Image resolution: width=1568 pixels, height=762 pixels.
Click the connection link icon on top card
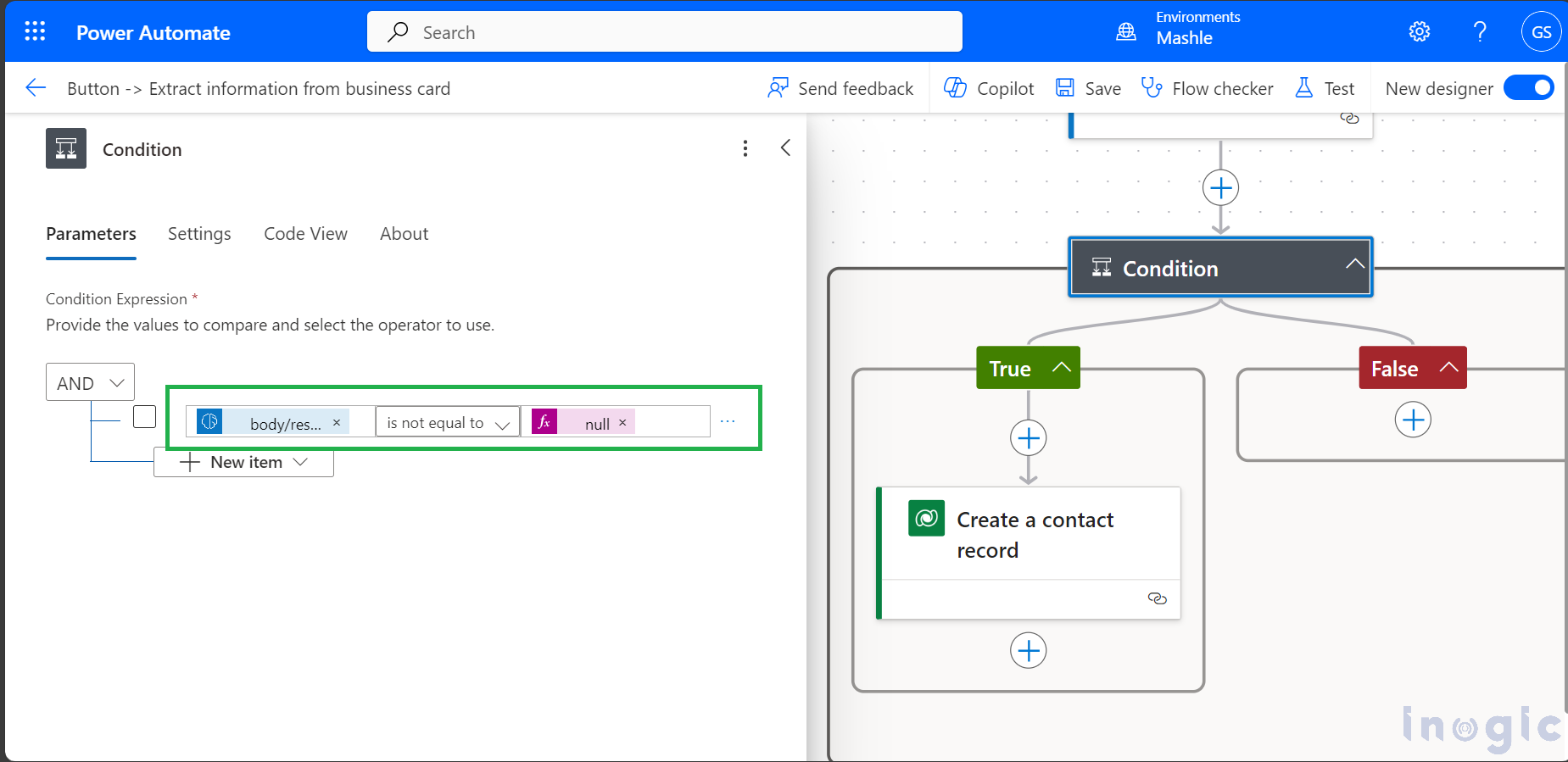coord(1349,119)
